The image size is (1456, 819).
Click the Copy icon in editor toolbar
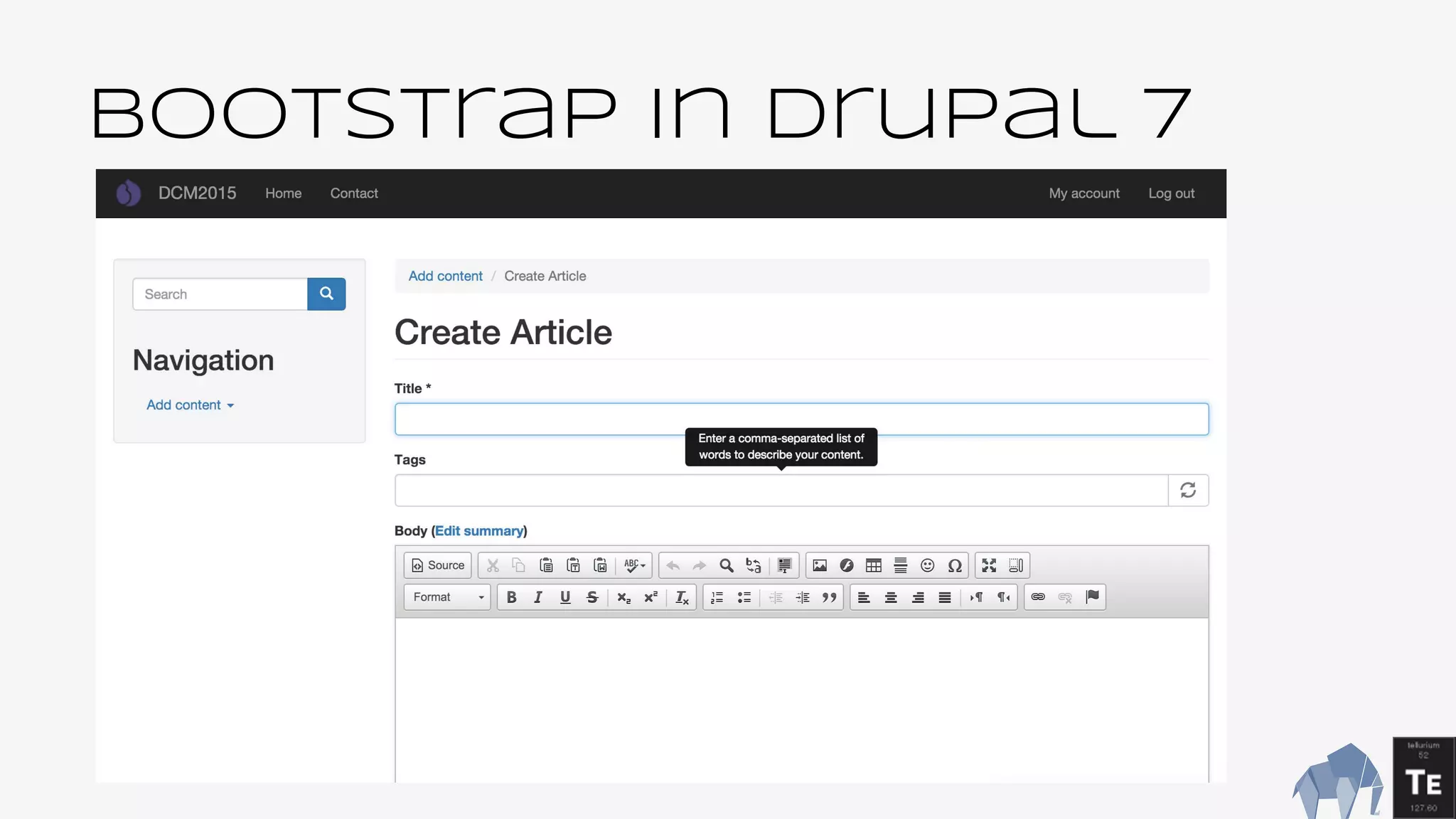(x=519, y=565)
